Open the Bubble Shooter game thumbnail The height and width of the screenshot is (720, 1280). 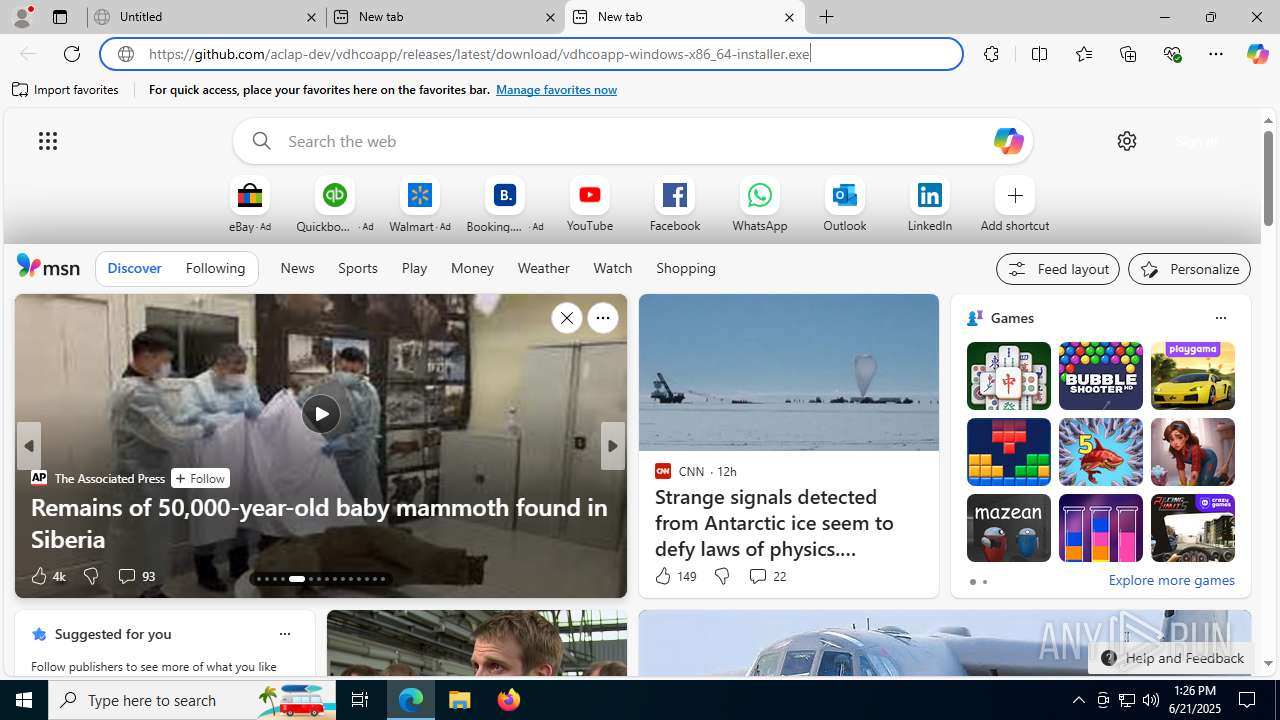(x=1101, y=376)
